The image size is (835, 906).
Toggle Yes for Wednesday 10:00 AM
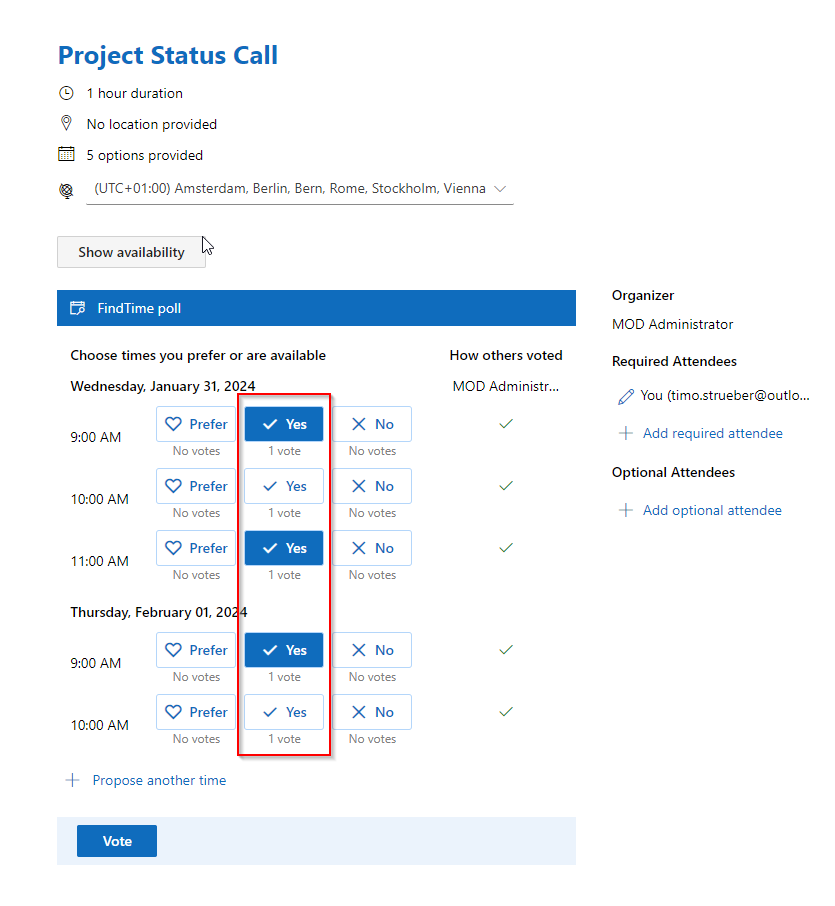[284, 486]
